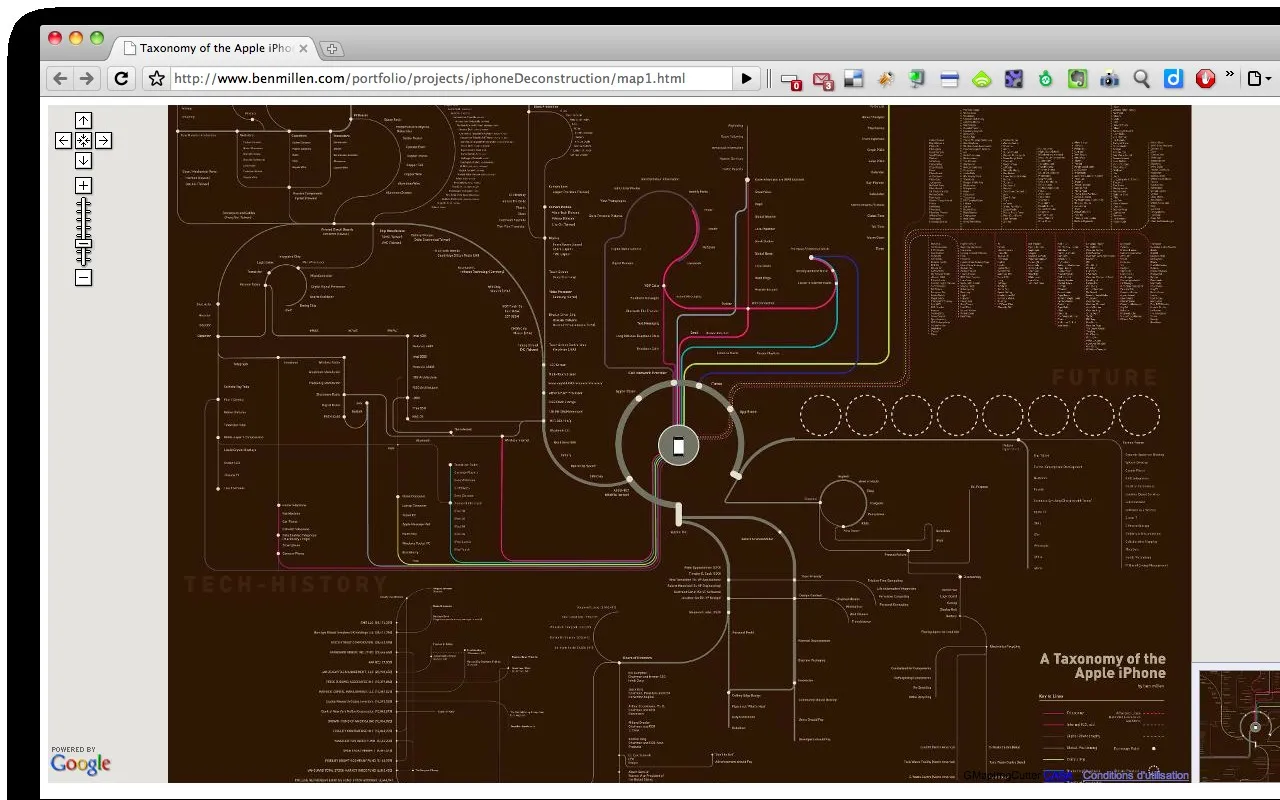Viewport: 1280px width, 800px height.
Task: Click the purple gears extension icon
Action: [1014, 78]
